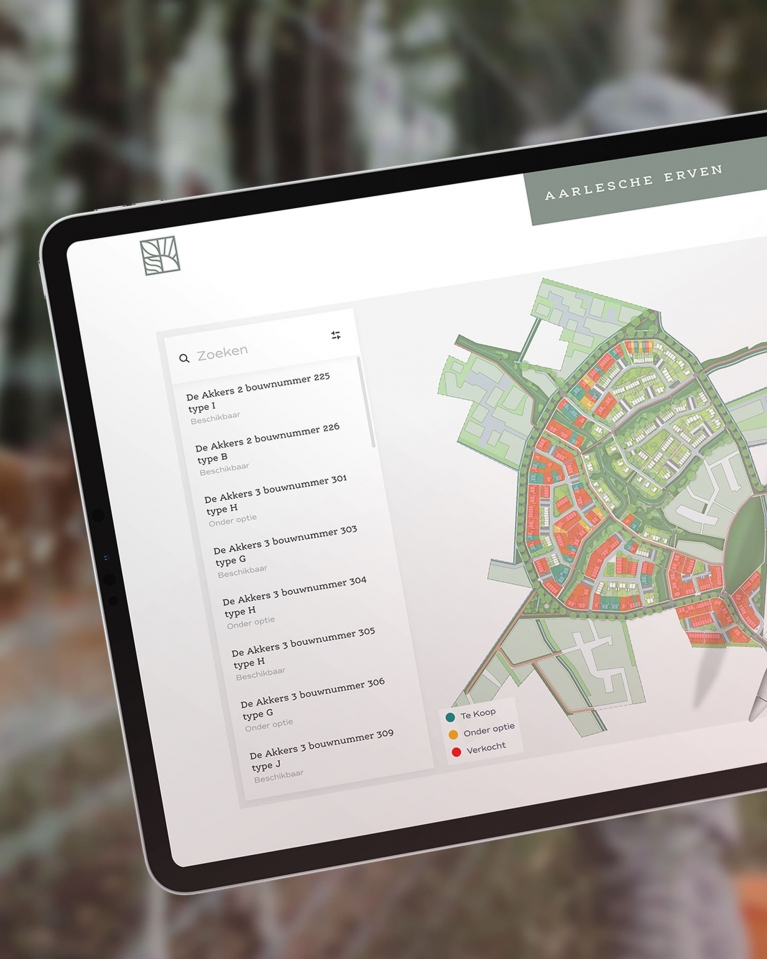Click the Onder optie legend label

pyautogui.click(x=489, y=730)
